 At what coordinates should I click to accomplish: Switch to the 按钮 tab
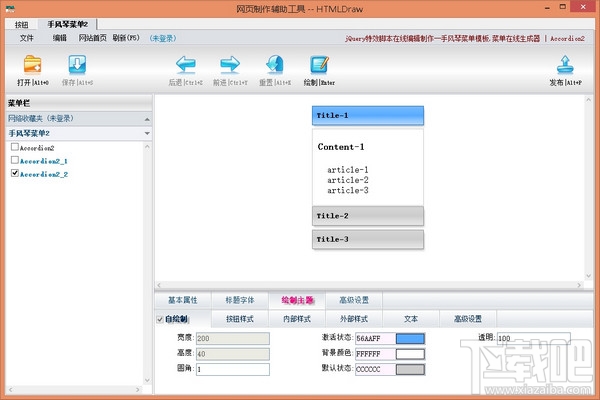21,24
